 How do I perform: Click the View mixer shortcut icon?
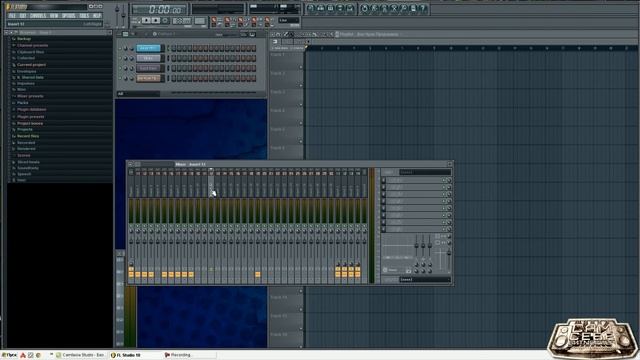(350, 8)
